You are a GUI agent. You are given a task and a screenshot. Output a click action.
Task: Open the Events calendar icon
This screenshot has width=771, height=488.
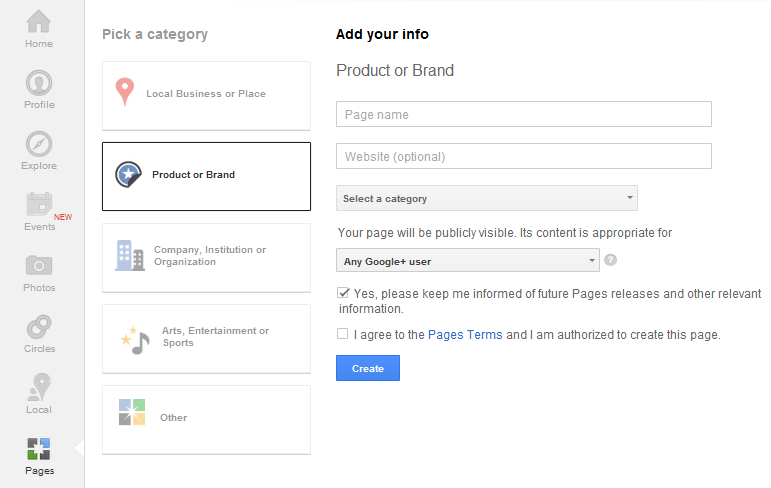[39, 204]
